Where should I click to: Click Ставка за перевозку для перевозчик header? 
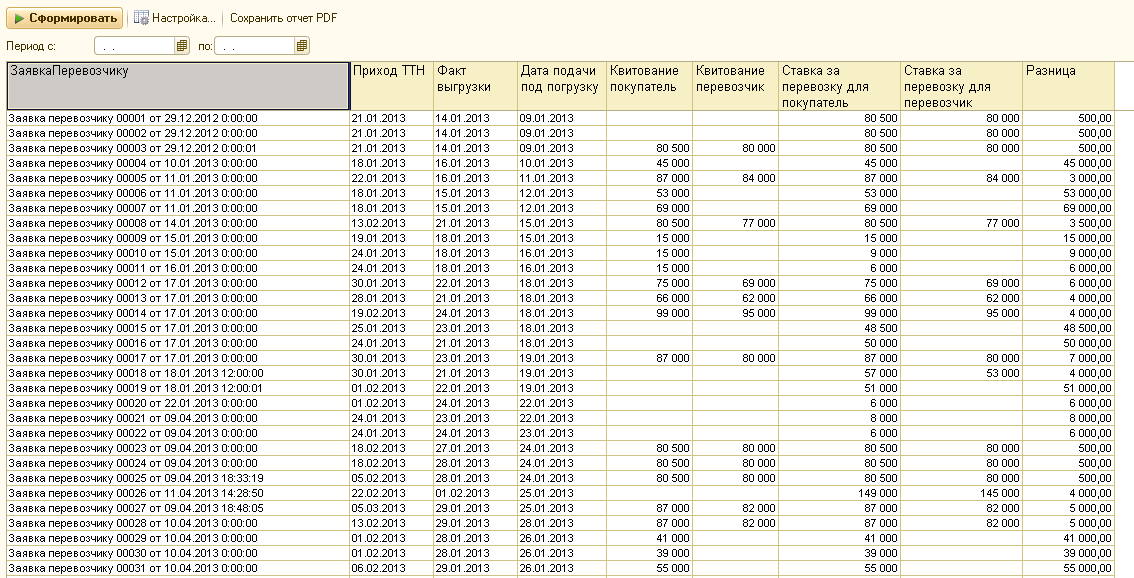coord(960,86)
